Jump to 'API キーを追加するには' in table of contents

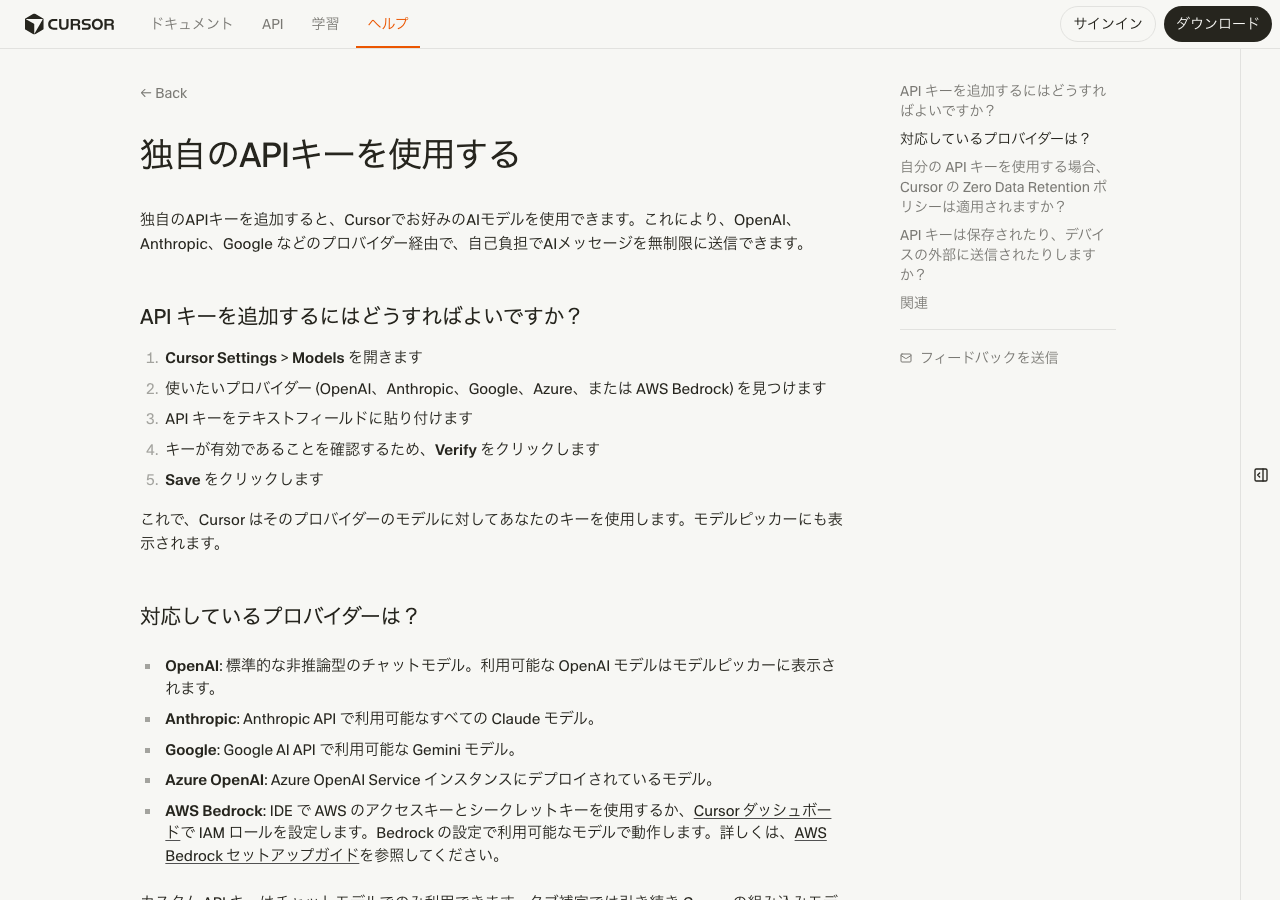[1002, 100]
